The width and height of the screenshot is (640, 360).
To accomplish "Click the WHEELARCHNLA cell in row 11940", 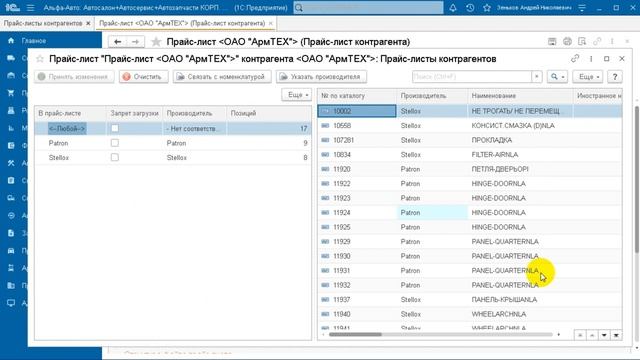I will (520, 314).
